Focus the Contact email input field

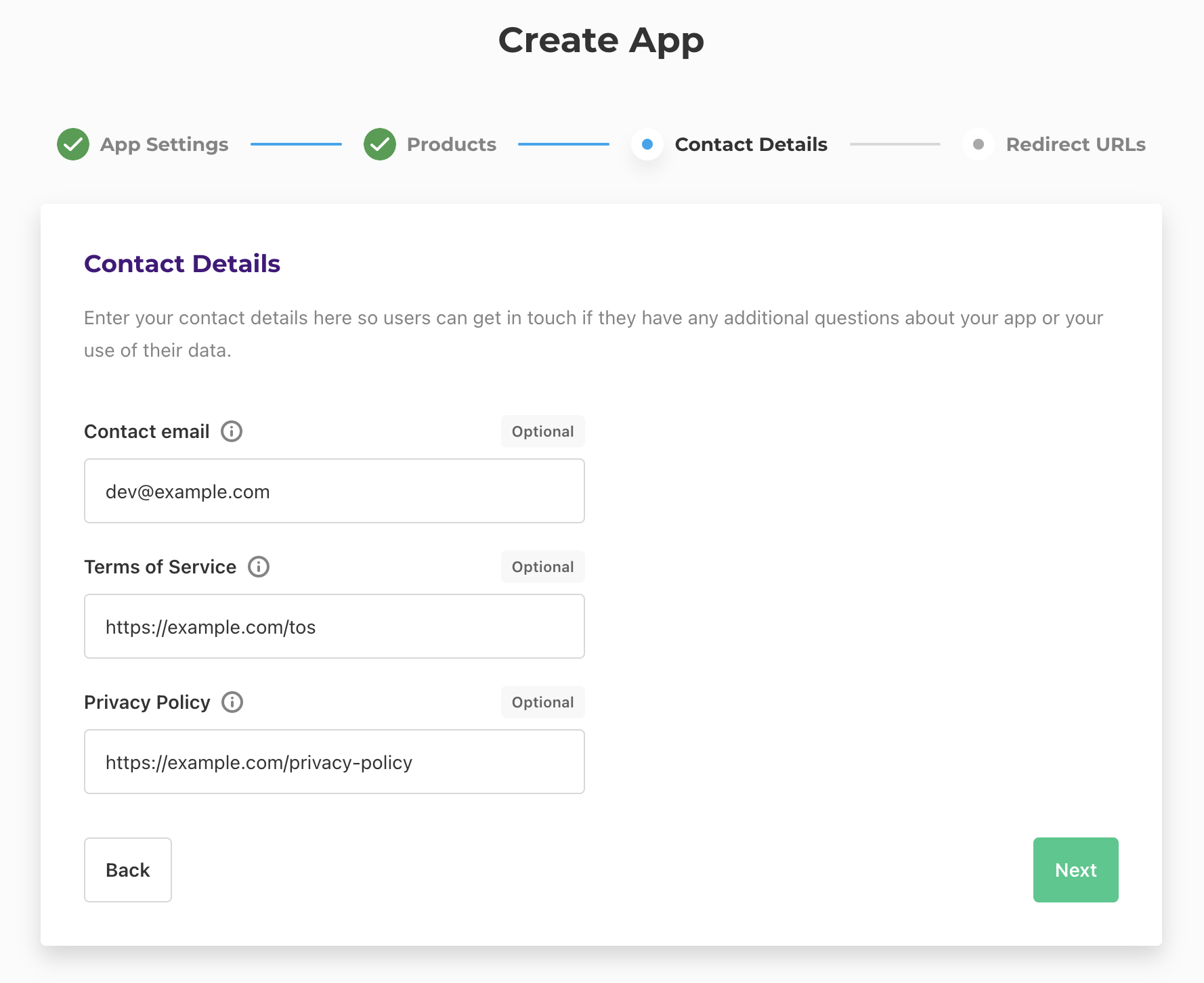point(335,491)
